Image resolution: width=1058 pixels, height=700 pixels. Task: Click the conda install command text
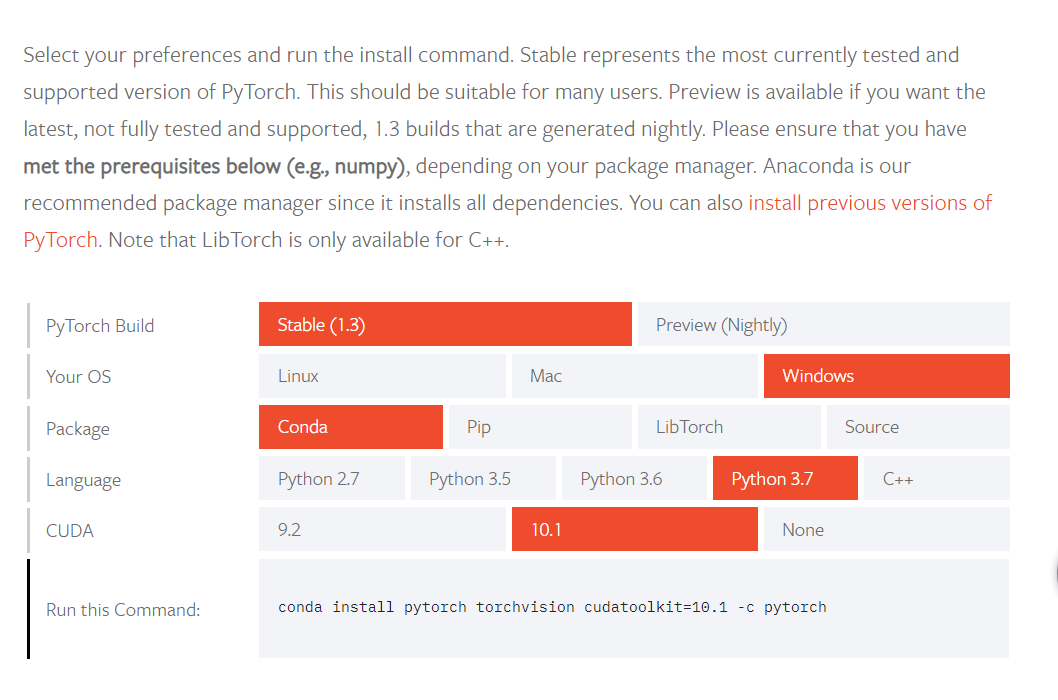coord(552,607)
